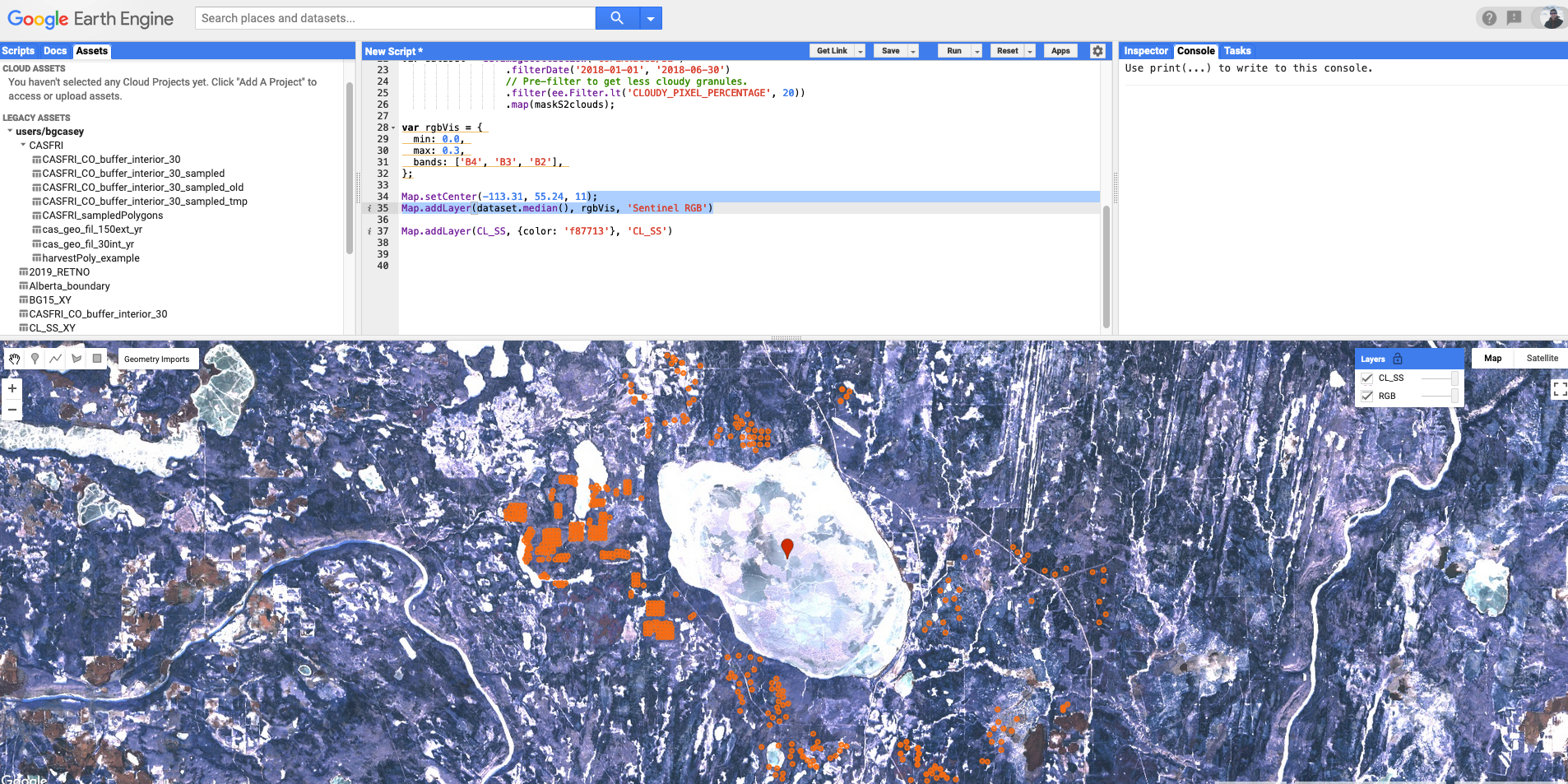Select the draw rectangle tool
1568x784 pixels.
pyautogui.click(x=97, y=359)
